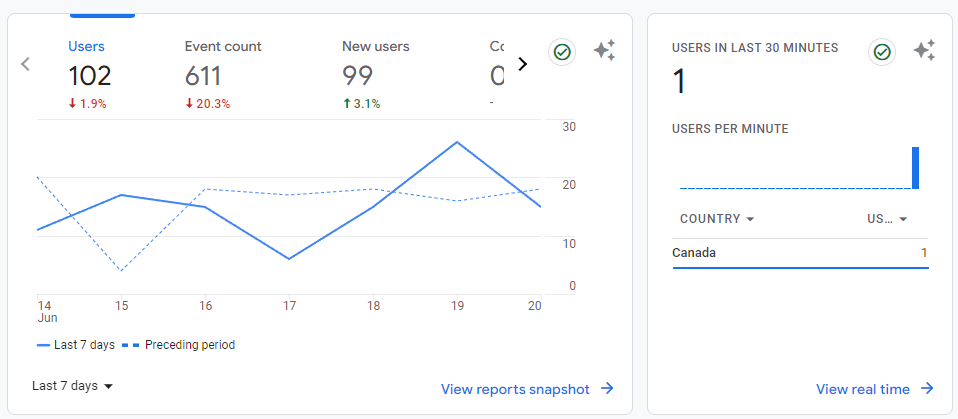Click green check icon in realtime card

[882, 52]
